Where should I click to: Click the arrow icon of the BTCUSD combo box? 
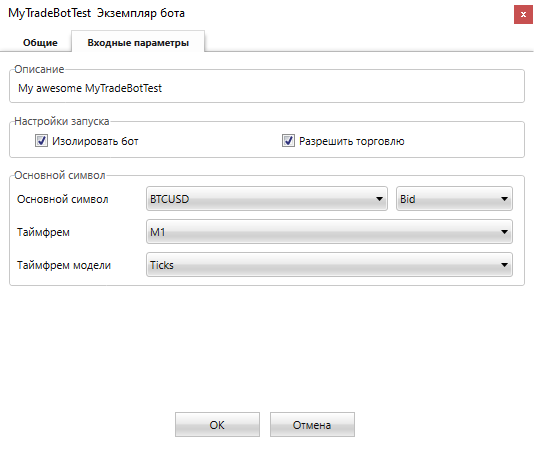tap(379, 199)
